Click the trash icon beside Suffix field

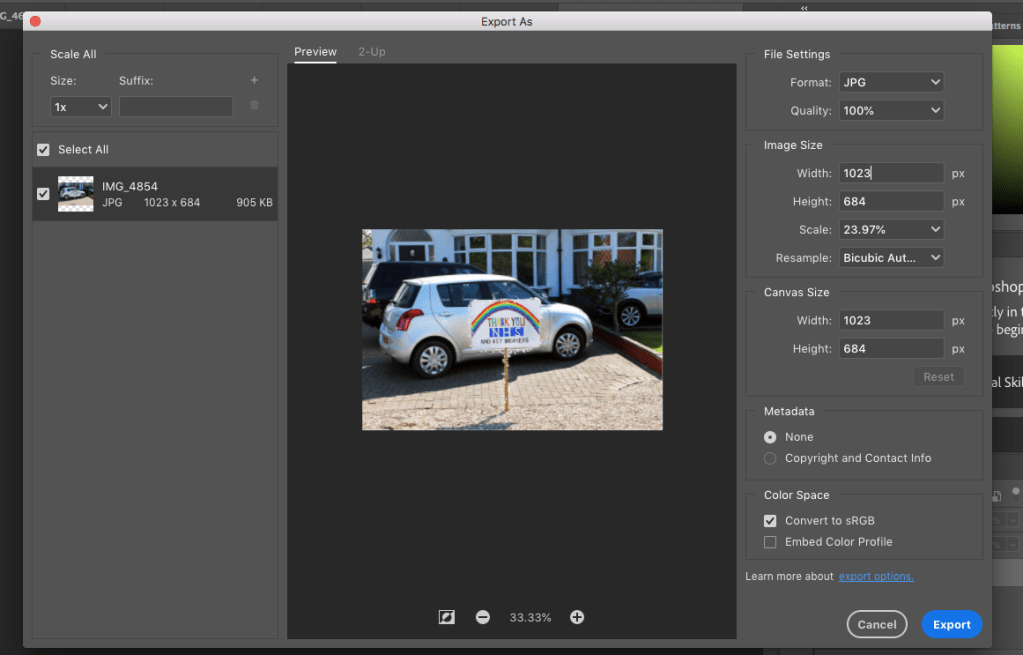(x=254, y=105)
